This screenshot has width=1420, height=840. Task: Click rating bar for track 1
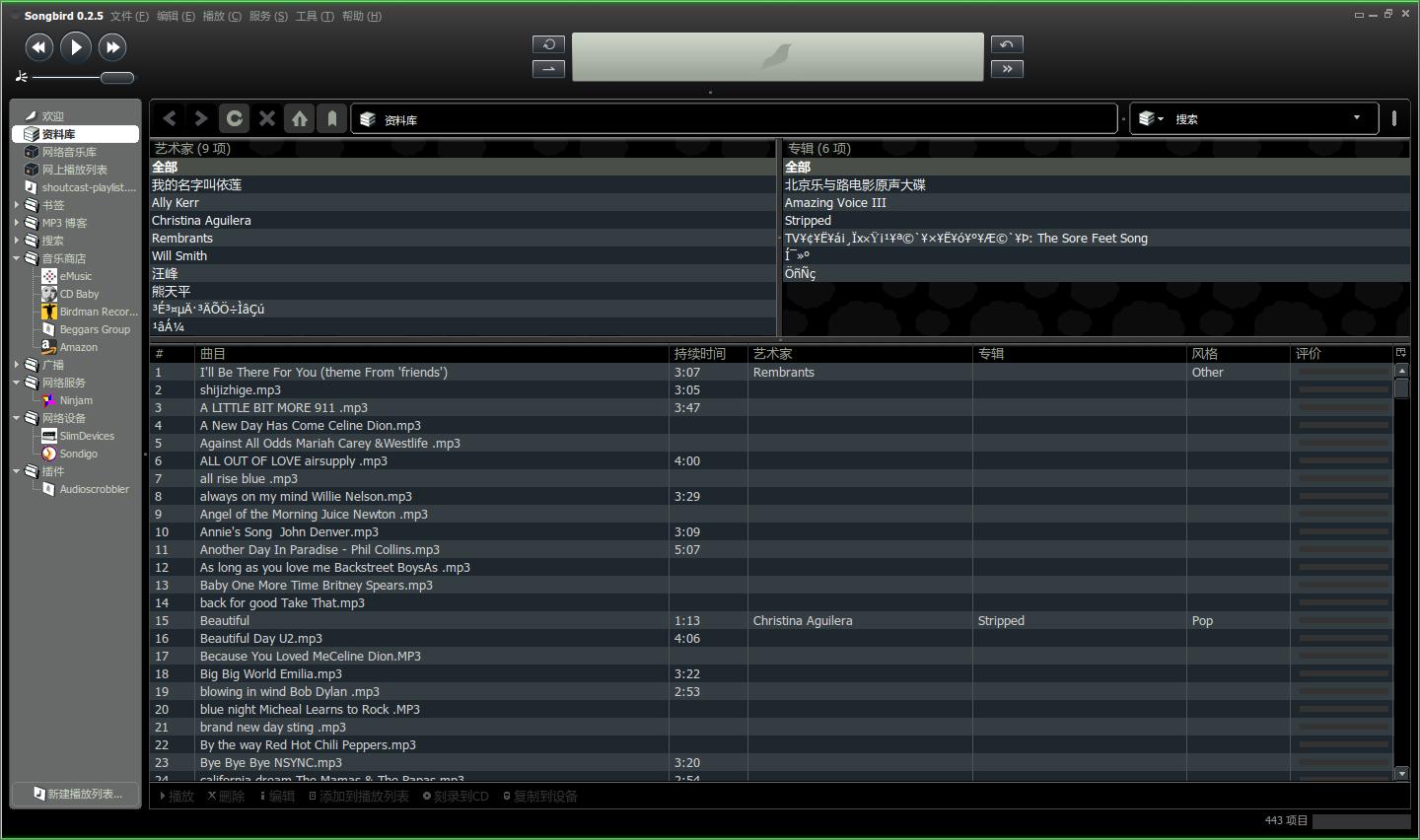click(x=1342, y=373)
